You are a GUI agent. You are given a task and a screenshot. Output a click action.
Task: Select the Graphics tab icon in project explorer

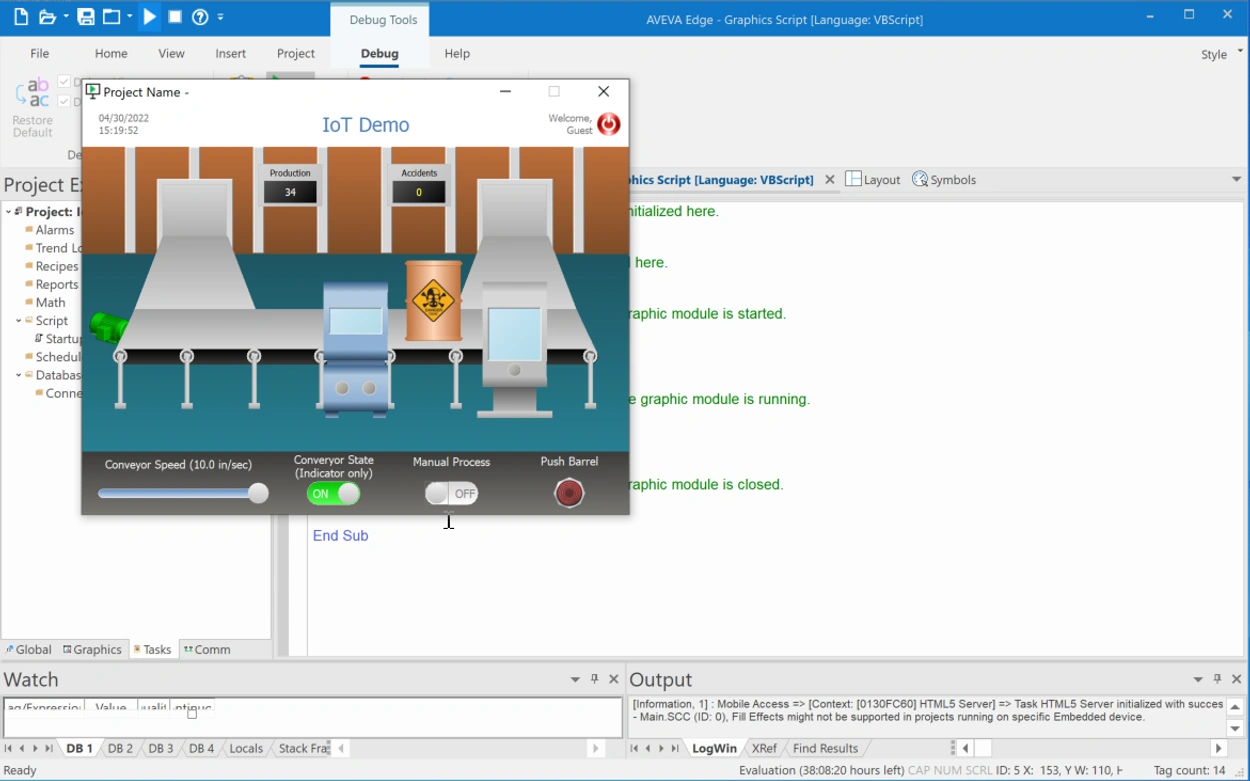pos(66,649)
